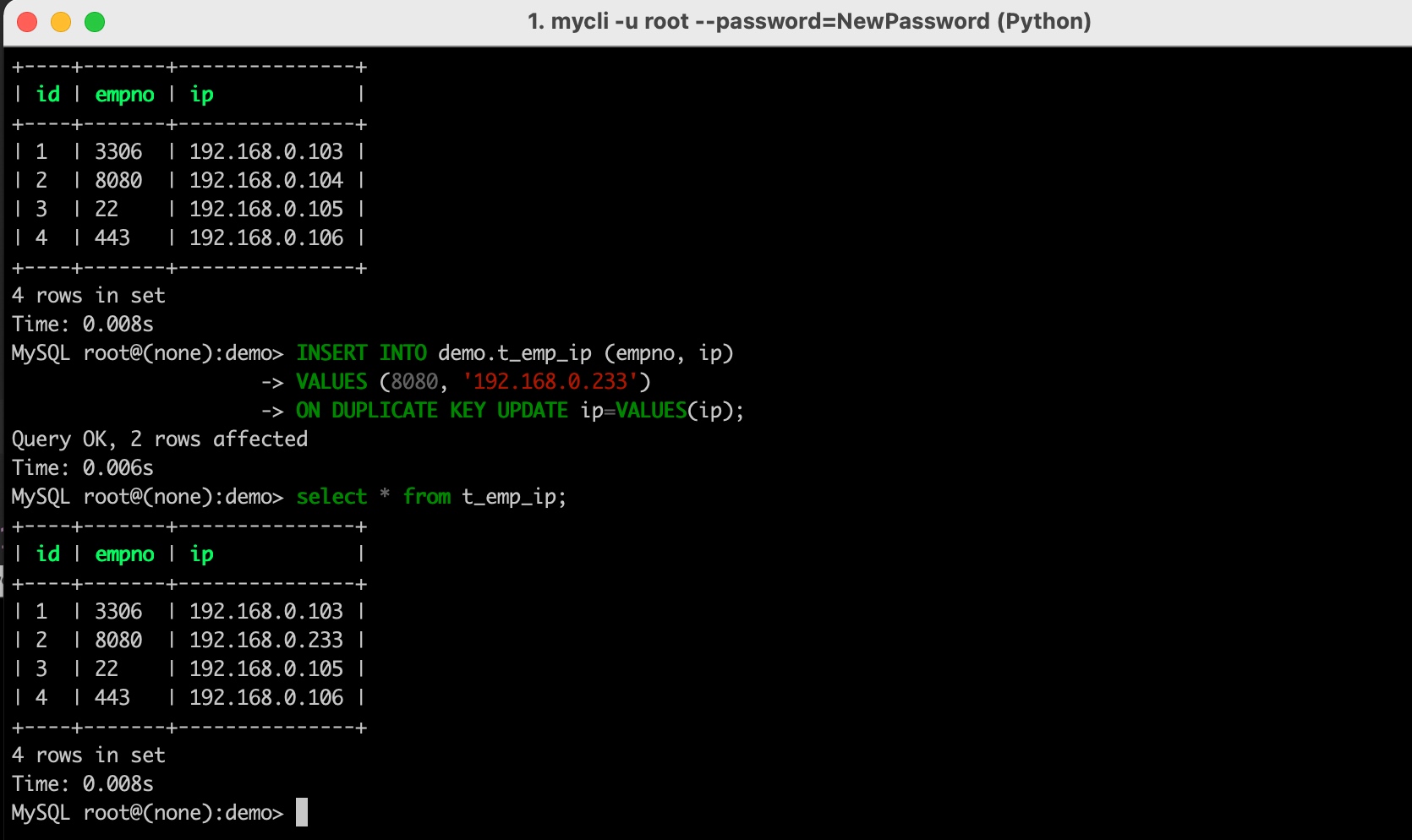The width and height of the screenshot is (1412, 840).
Task: Click the gray 8080 value in VALUES clause
Action: (414, 382)
